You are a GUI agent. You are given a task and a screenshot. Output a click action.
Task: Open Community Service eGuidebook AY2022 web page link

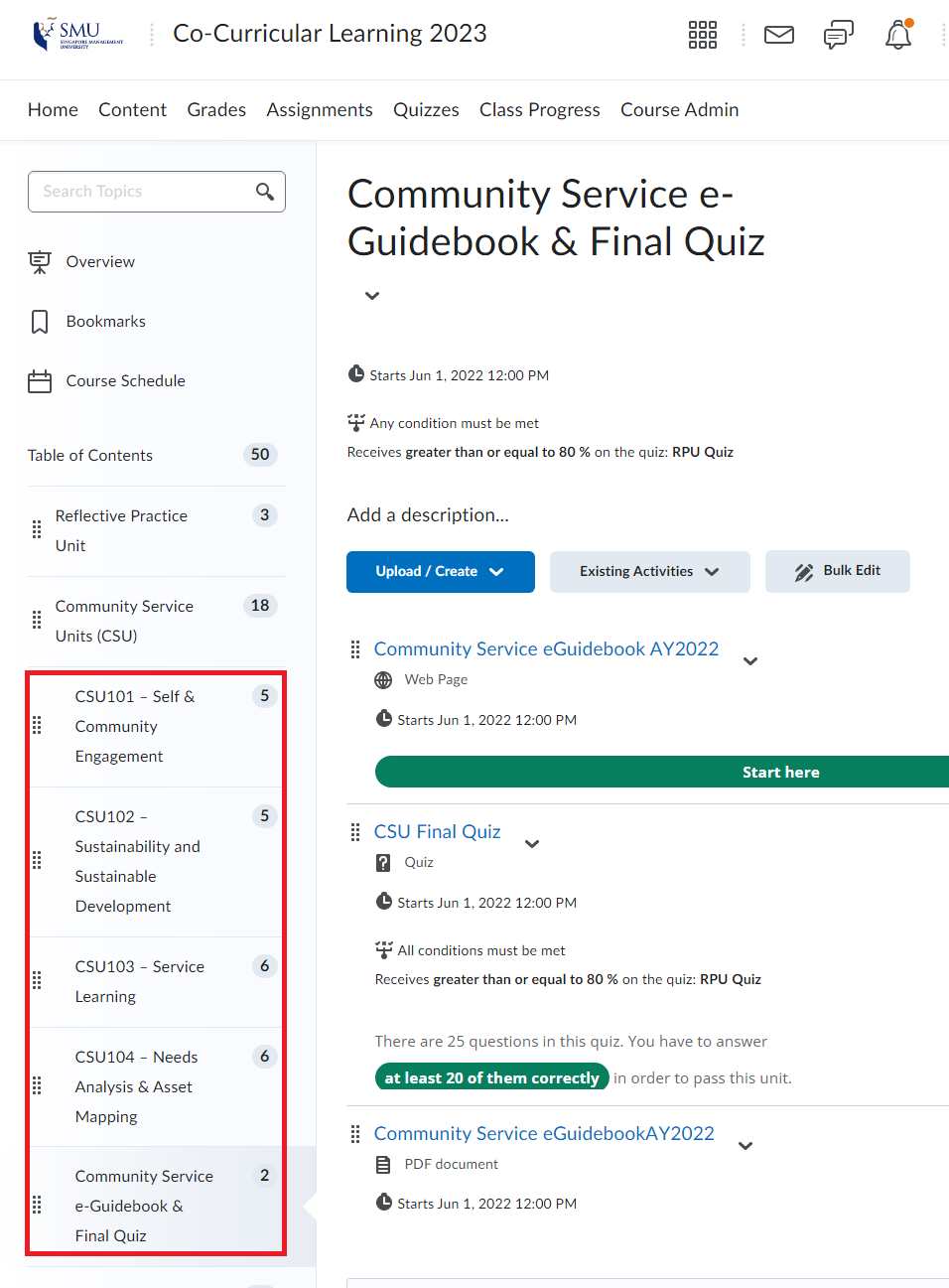click(x=546, y=649)
